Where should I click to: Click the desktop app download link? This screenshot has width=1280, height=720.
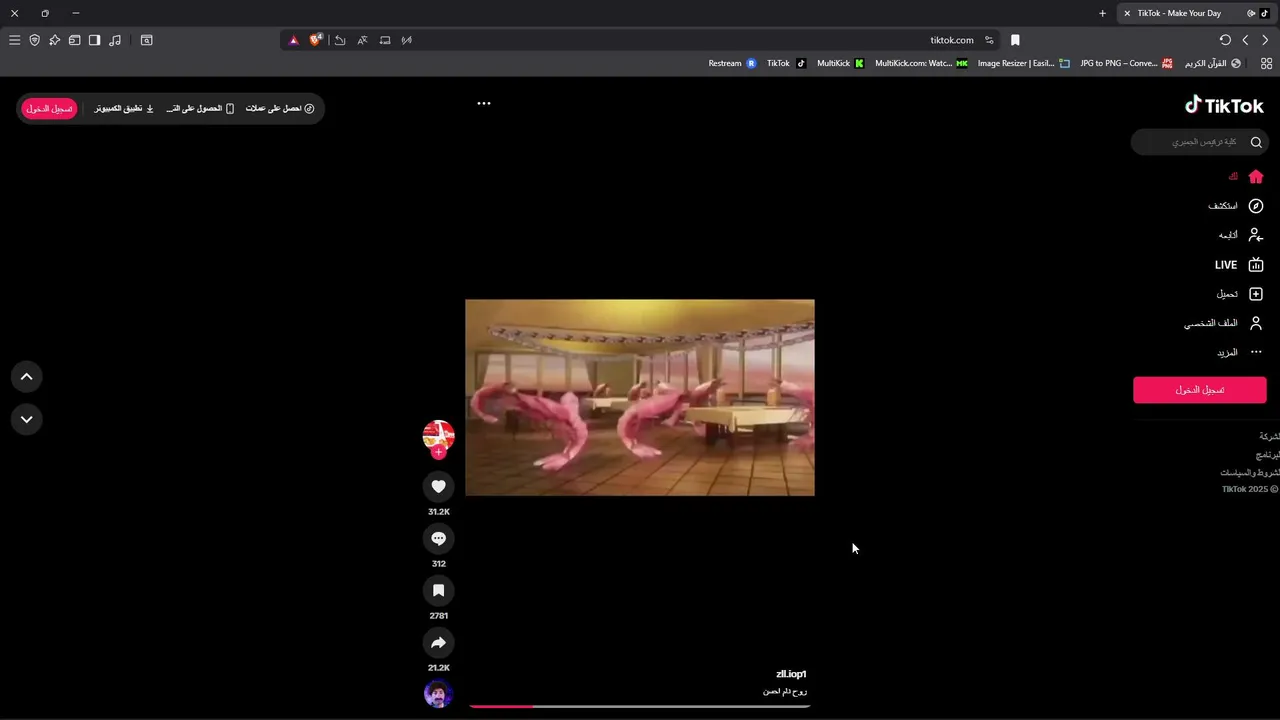point(124,108)
